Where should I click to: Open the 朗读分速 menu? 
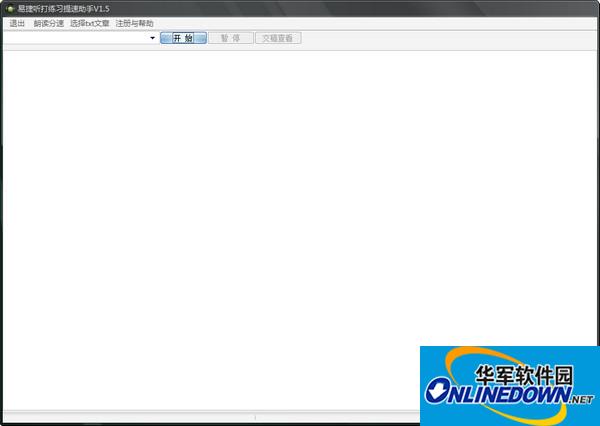(48, 23)
